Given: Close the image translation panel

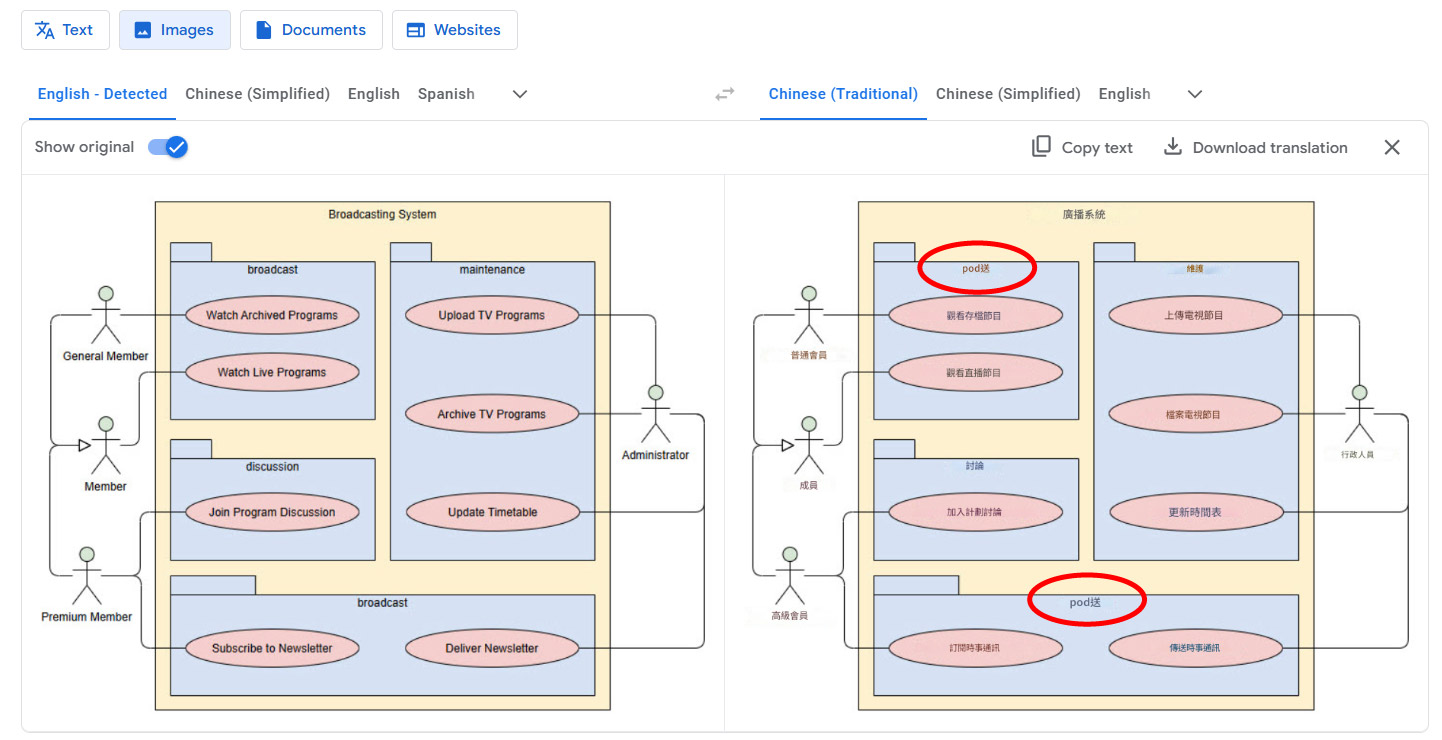Looking at the screenshot, I should (x=1391, y=147).
